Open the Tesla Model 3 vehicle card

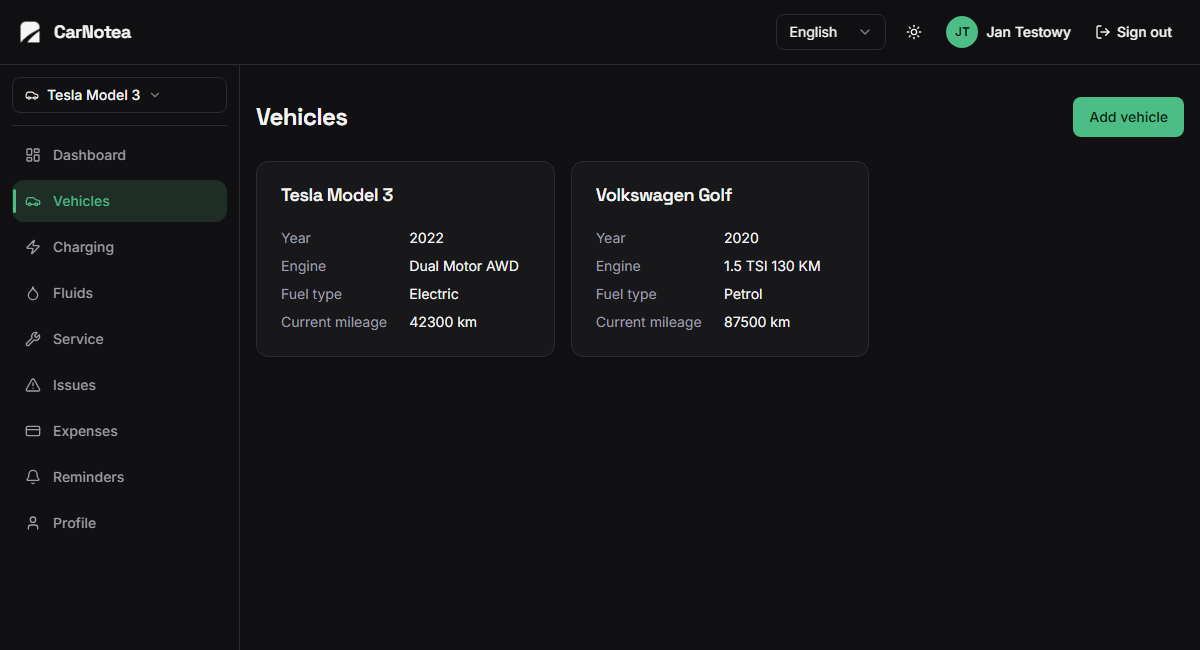point(405,259)
